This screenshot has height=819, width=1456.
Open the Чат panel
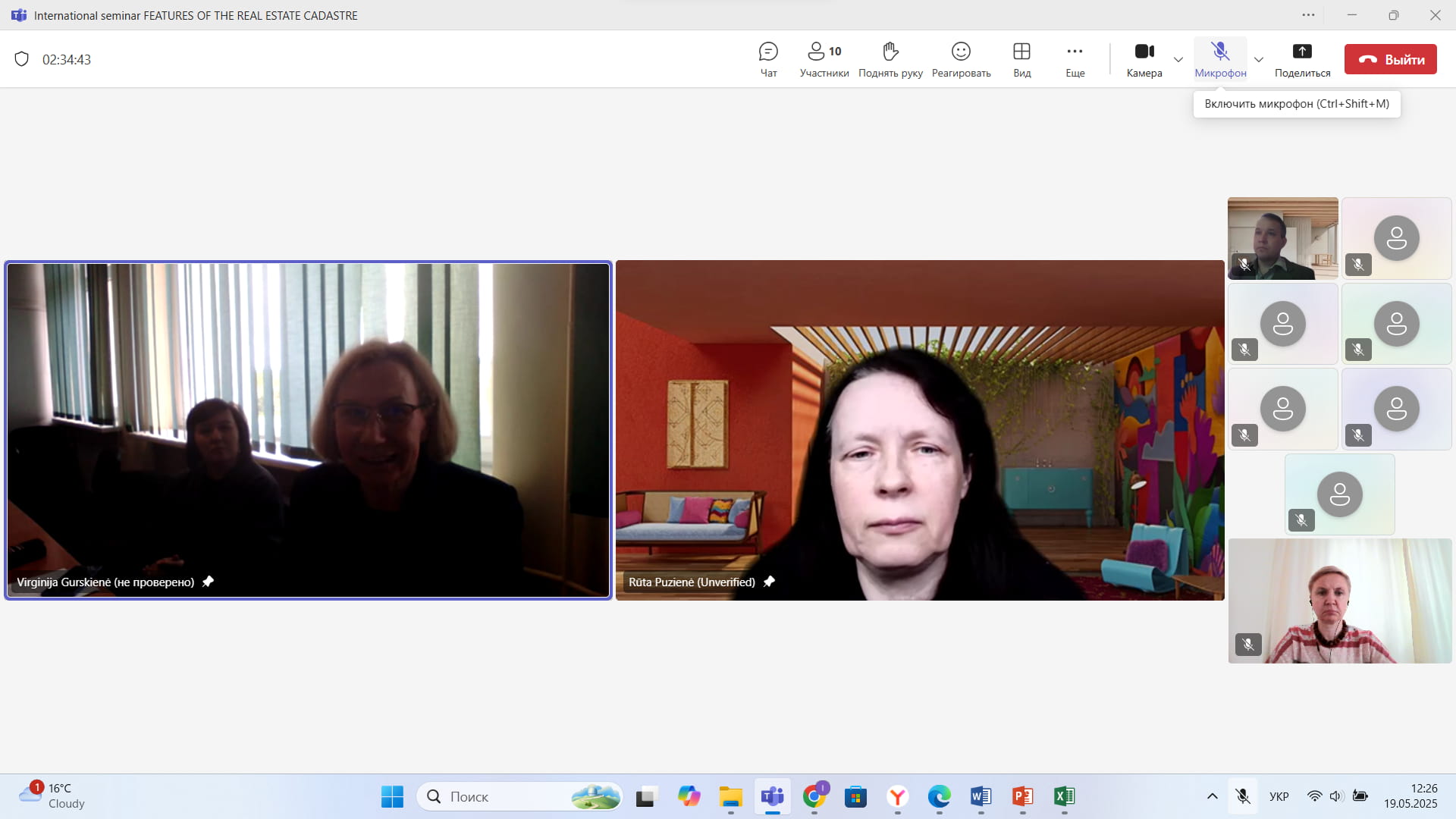[x=768, y=59]
